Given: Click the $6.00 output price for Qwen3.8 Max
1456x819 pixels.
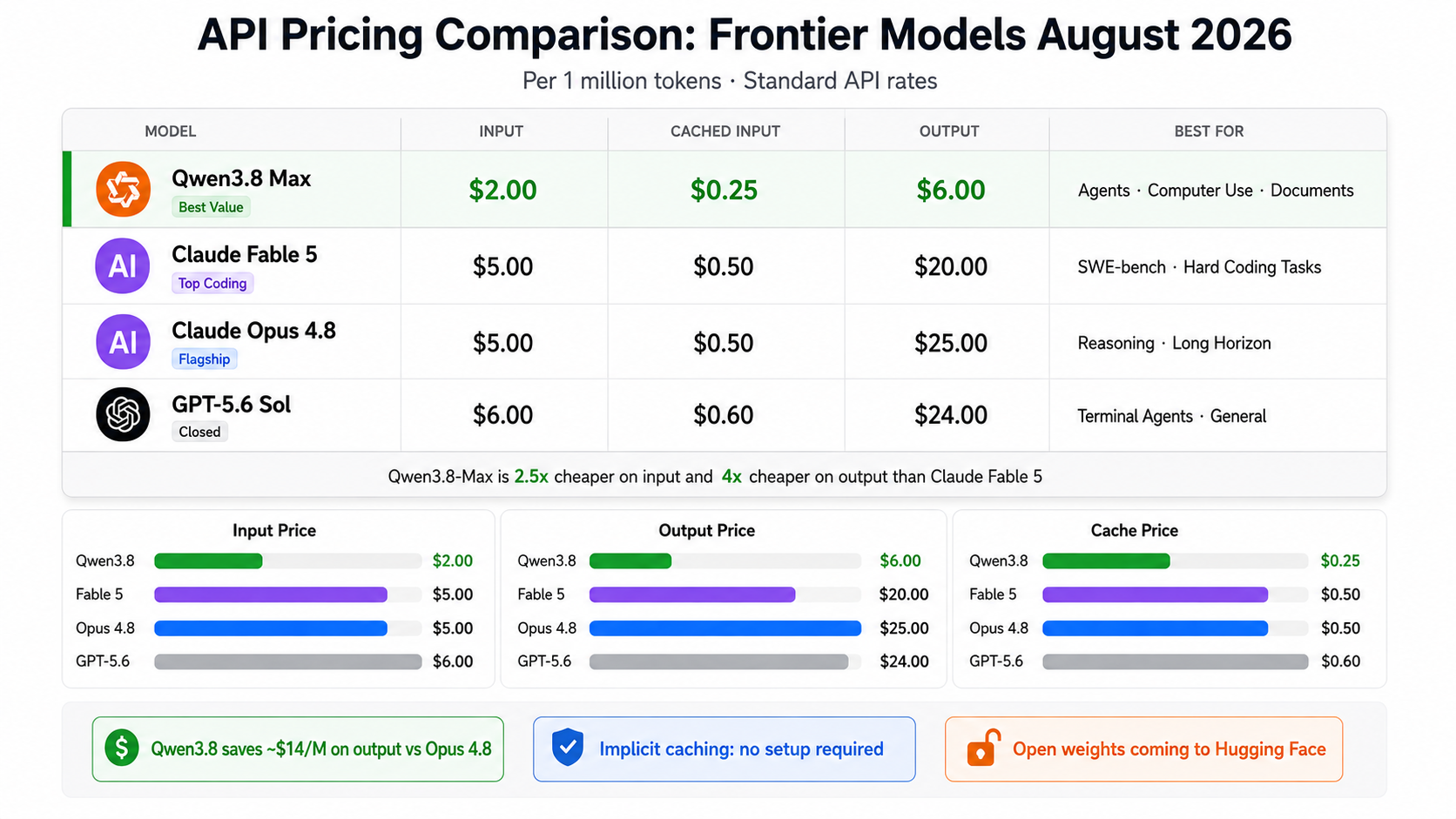Looking at the screenshot, I should 950,190.
